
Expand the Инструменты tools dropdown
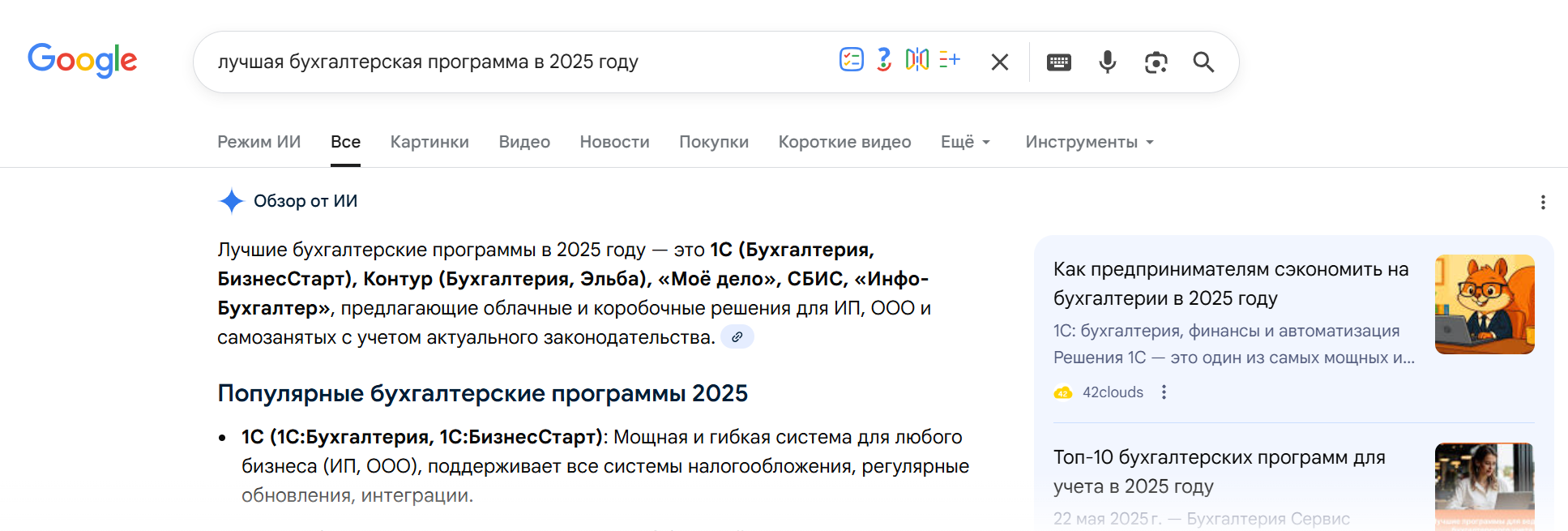click(1089, 142)
